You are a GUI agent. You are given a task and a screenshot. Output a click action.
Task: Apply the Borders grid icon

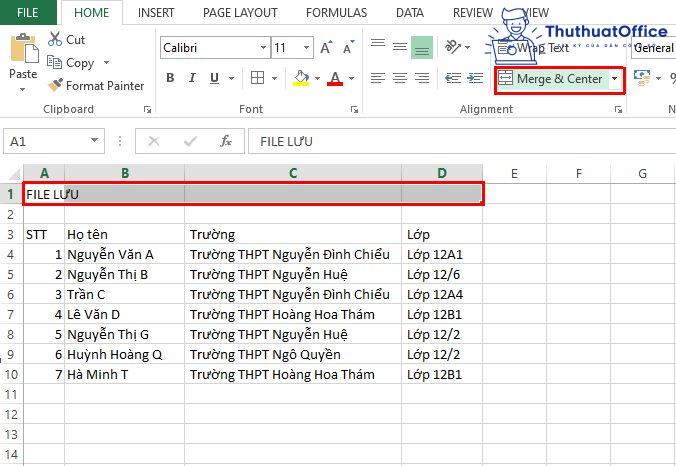coord(257,78)
